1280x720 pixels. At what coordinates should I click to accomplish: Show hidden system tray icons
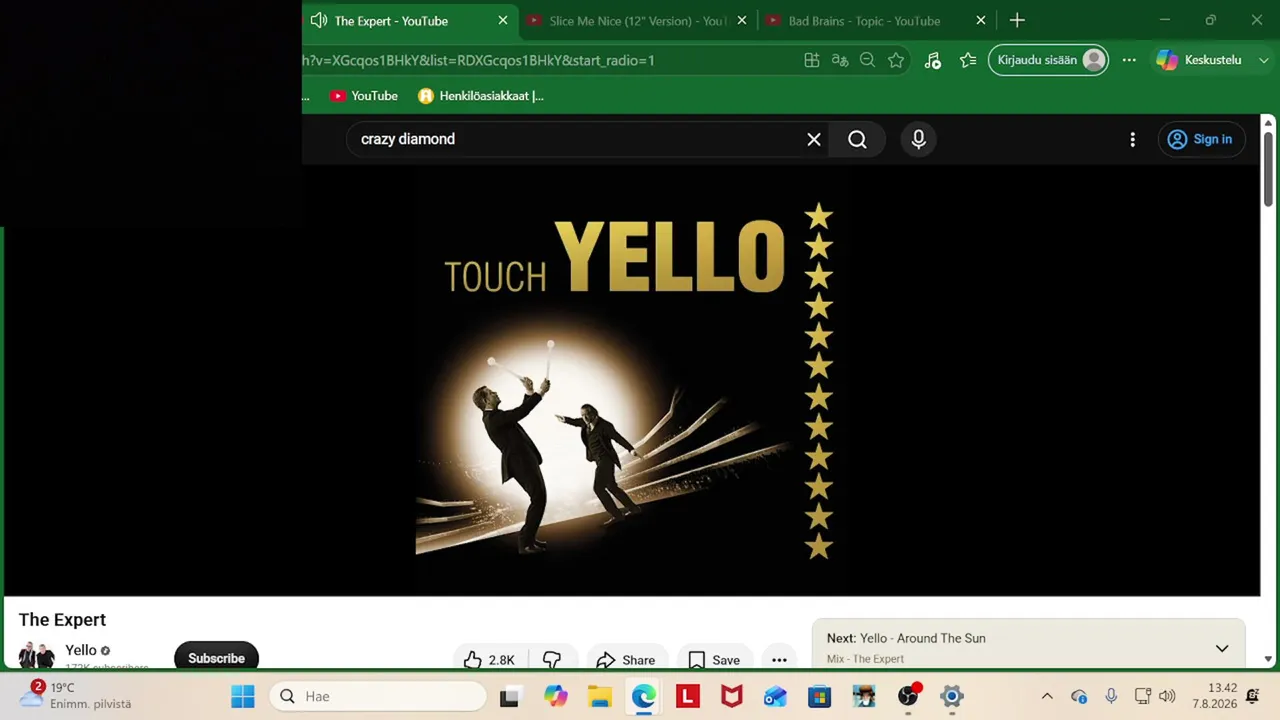(1047, 696)
